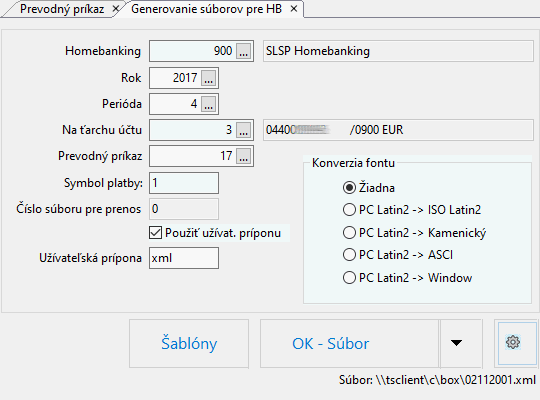Switch to the Prevodný príkaz tab
This screenshot has width=540, height=400.
tap(62, 9)
